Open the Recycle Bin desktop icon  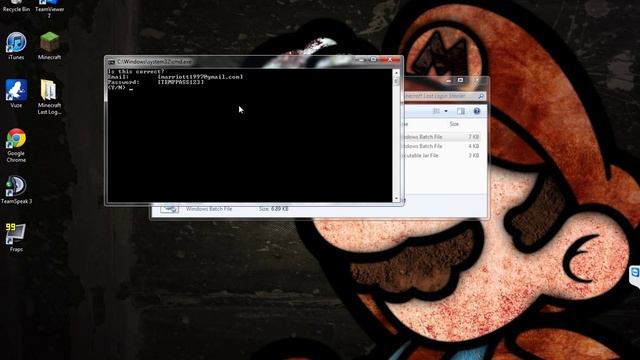tap(16, 6)
